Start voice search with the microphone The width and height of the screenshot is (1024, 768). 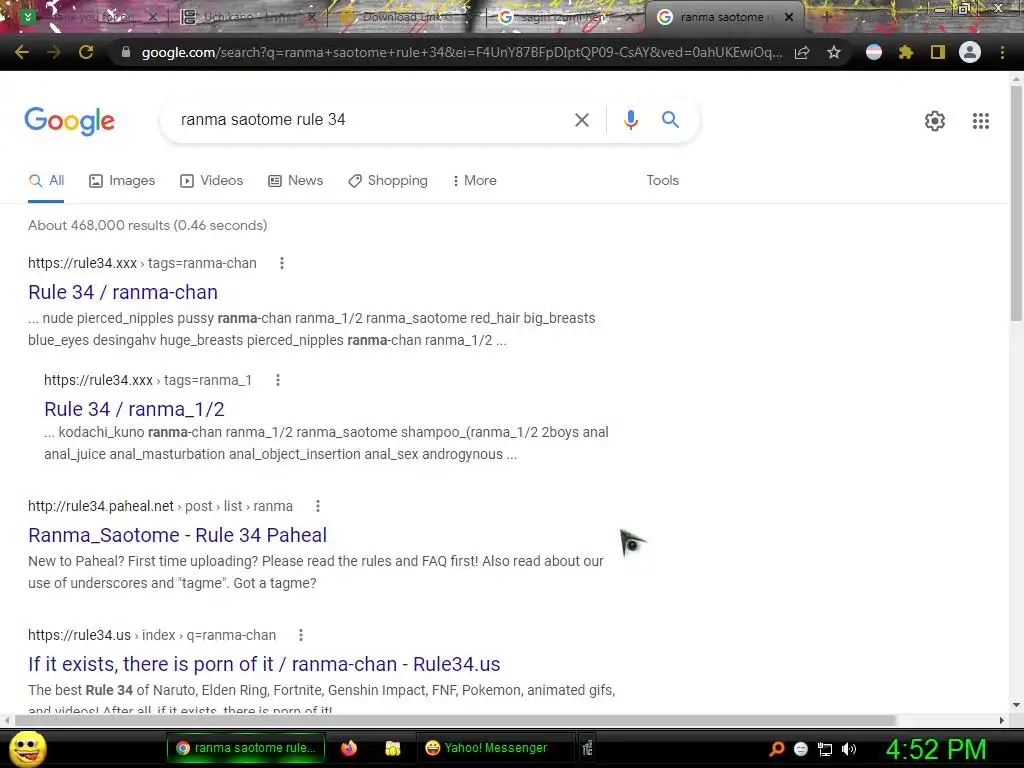coord(630,120)
